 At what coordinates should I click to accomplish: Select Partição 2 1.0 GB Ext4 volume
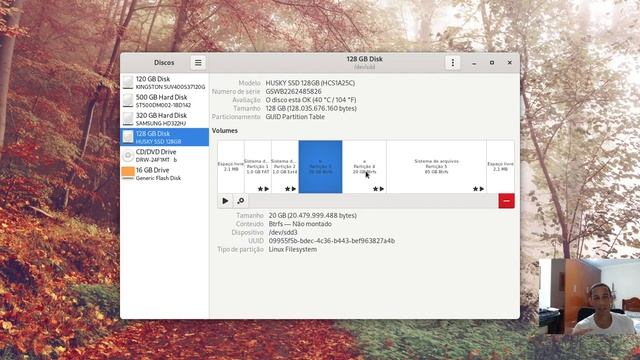[285, 167]
